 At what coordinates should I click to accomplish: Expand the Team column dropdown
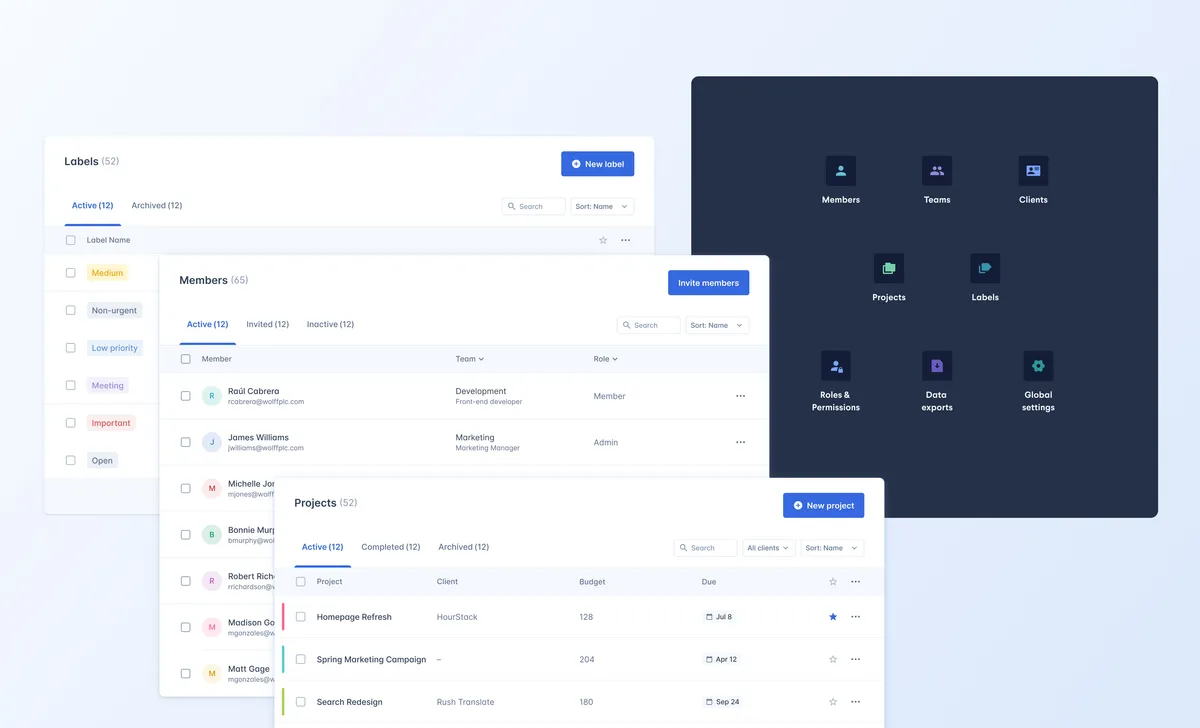click(x=470, y=358)
